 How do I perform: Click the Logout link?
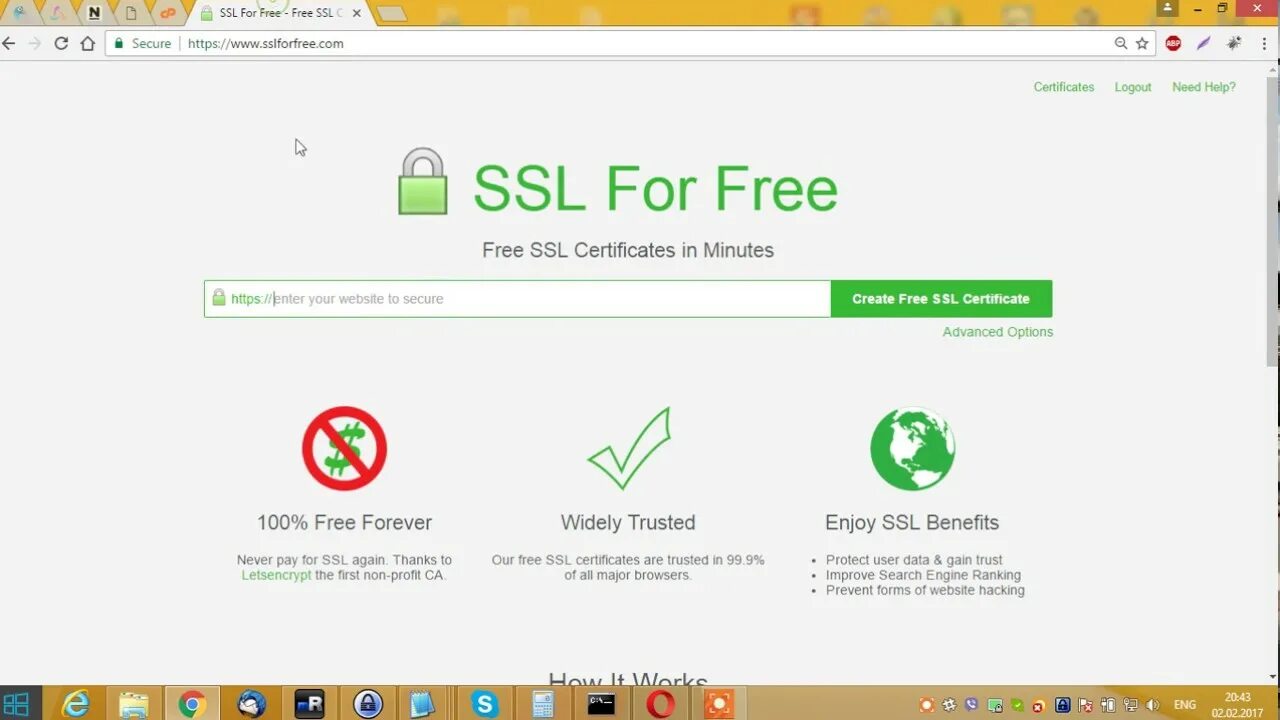1133,87
